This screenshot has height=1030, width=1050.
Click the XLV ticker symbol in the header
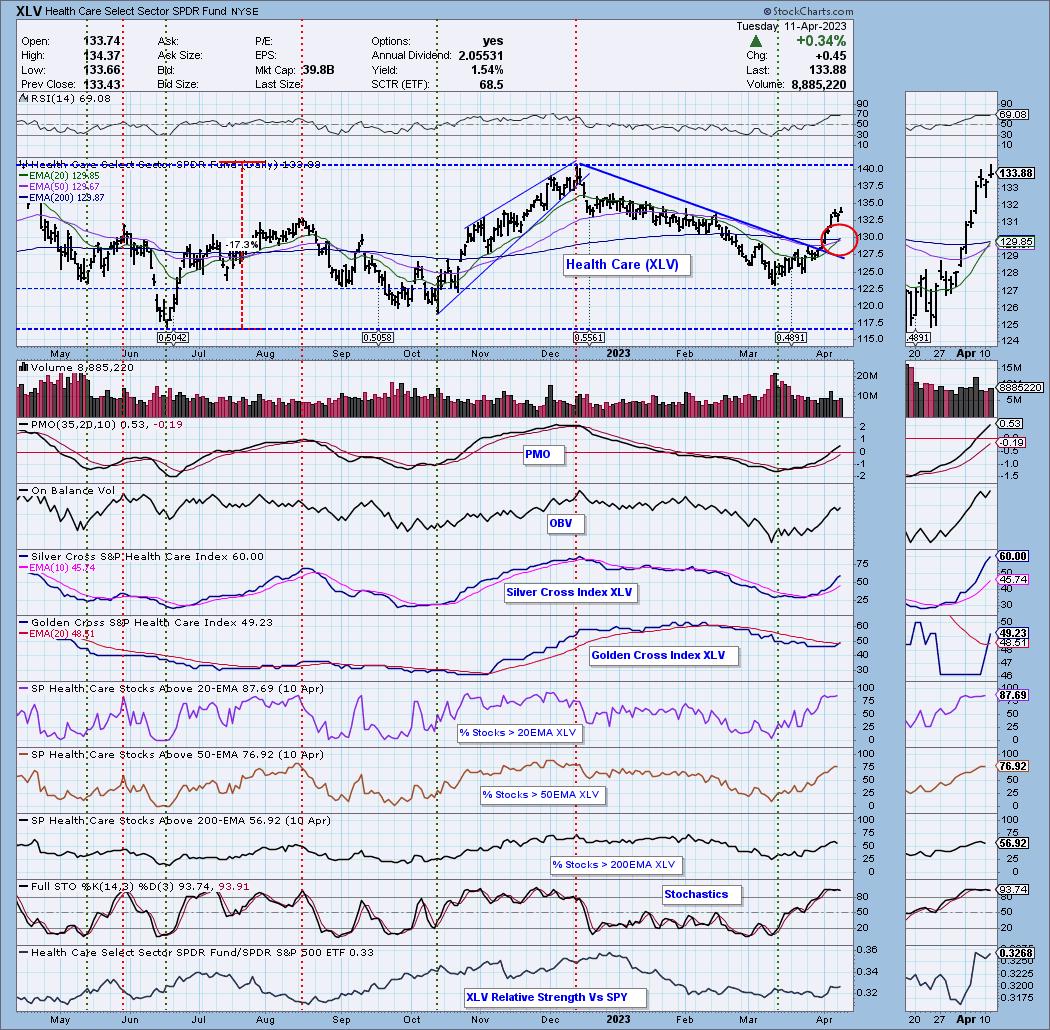tap(29, 11)
